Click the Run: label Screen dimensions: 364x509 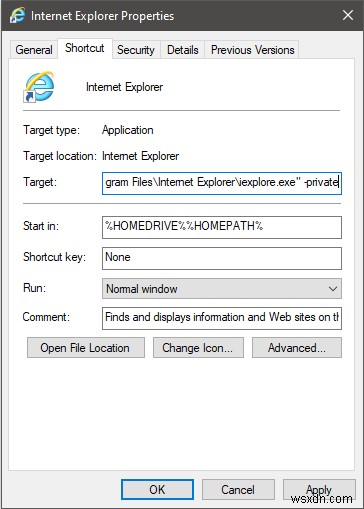point(34,288)
